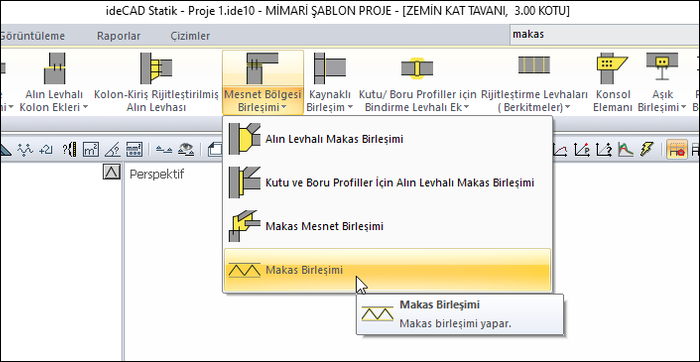Click the axis graph with question mark icon
Screen dimensions: 700x362
pyautogui.click(x=604, y=150)
